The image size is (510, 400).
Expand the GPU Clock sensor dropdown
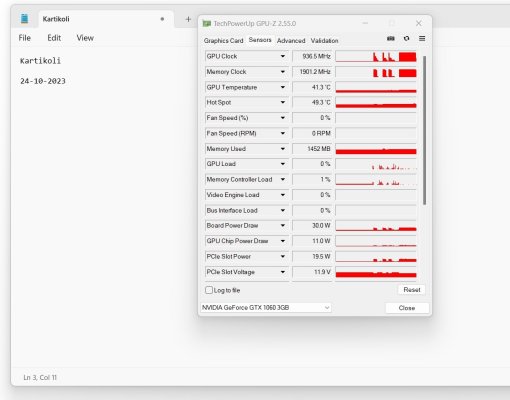(283, 56)
